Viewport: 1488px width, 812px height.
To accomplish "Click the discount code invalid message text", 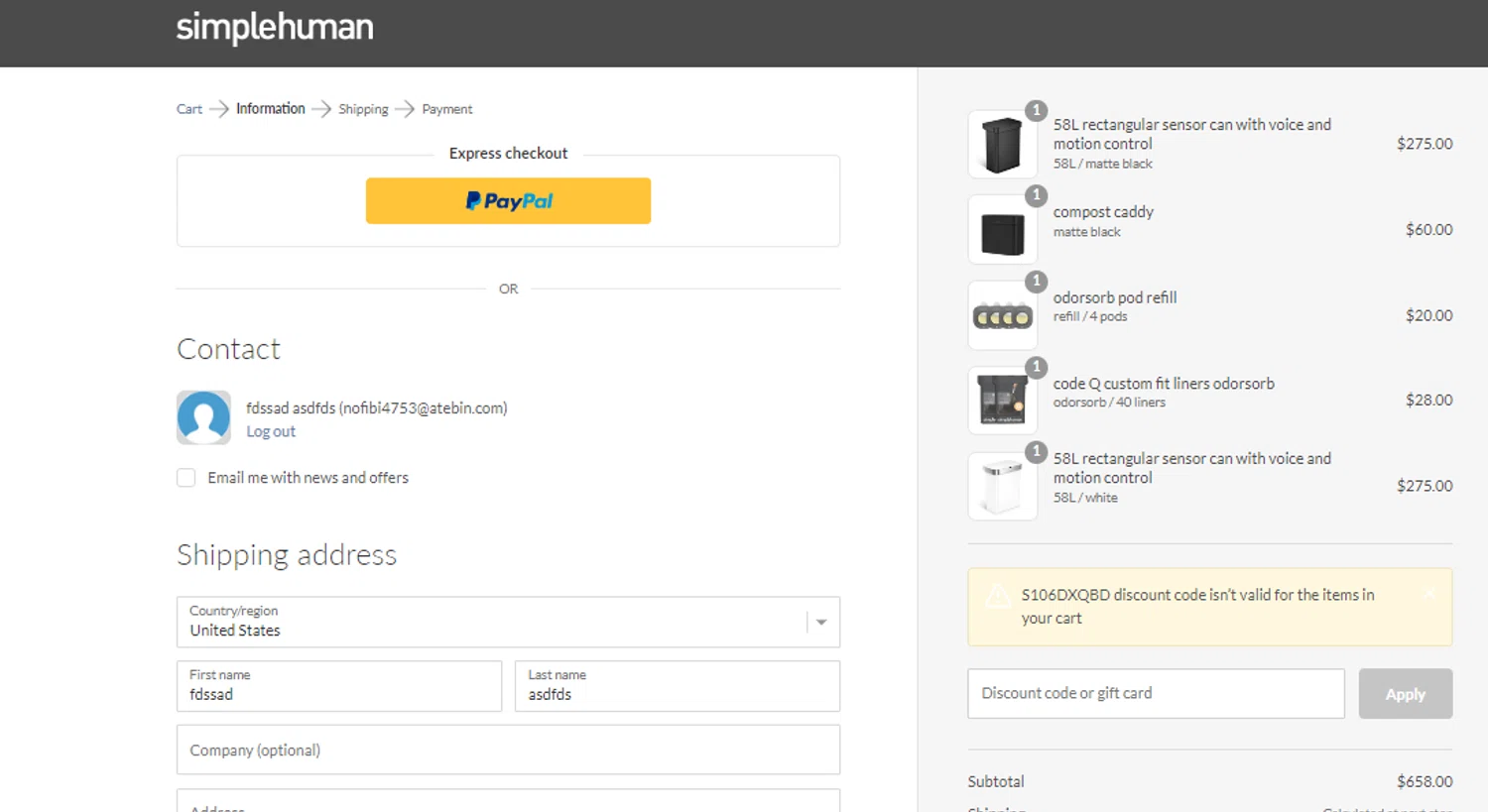I will pyautogui.click(x=1197, y=606).
